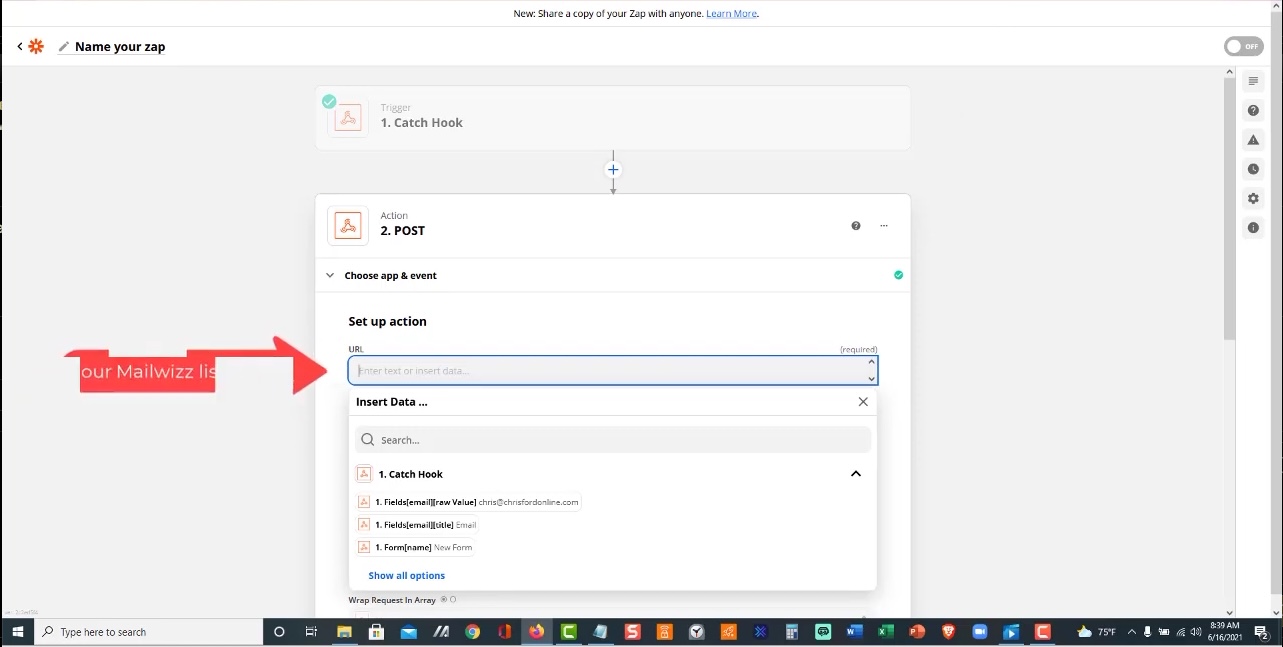
Task: Click the vertical page scrollbar
Action: pos(1230,208)
